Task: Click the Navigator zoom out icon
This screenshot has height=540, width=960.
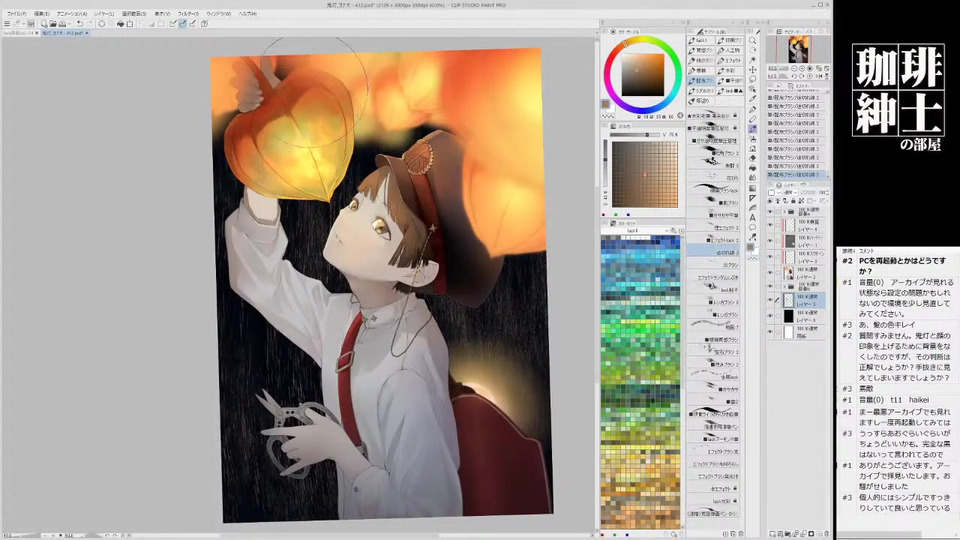Action: point(794,69)
